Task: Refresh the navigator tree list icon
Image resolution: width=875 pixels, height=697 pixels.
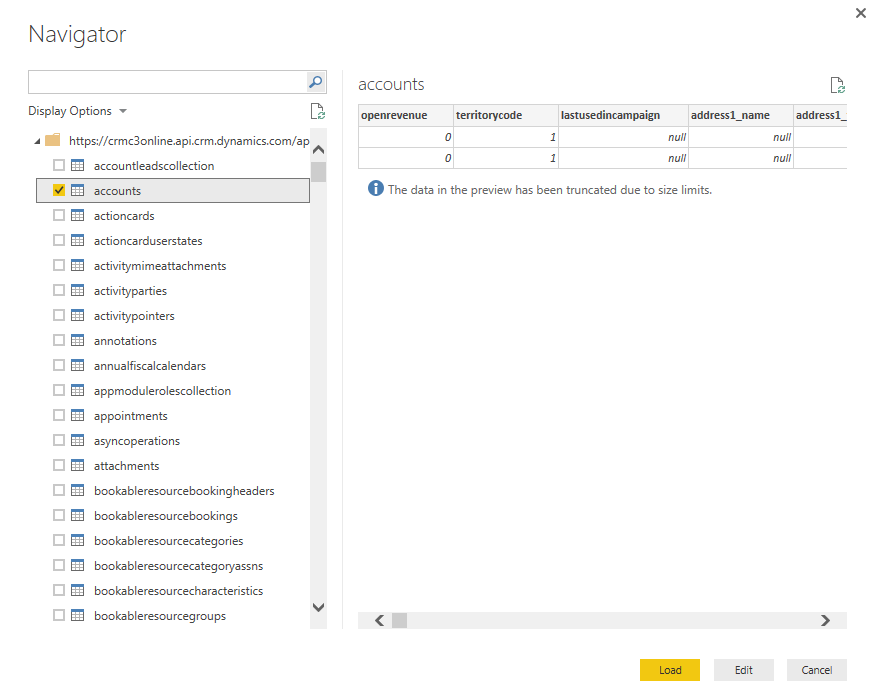Action: pyautogui.click(x=318, y=111)
